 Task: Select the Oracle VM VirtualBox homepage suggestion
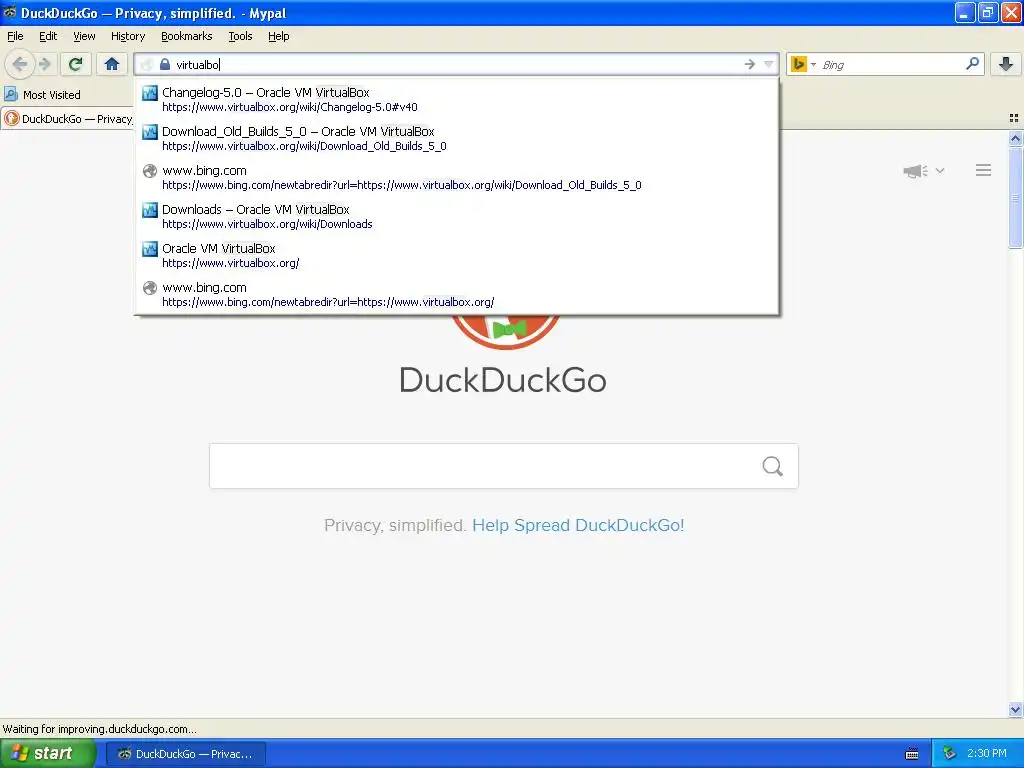[456, 255]
